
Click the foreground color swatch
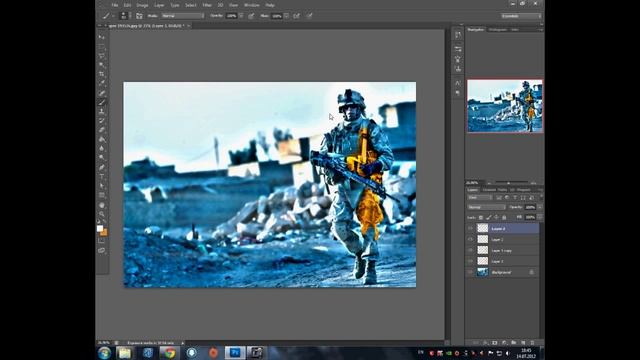click(x=100, y=229)
